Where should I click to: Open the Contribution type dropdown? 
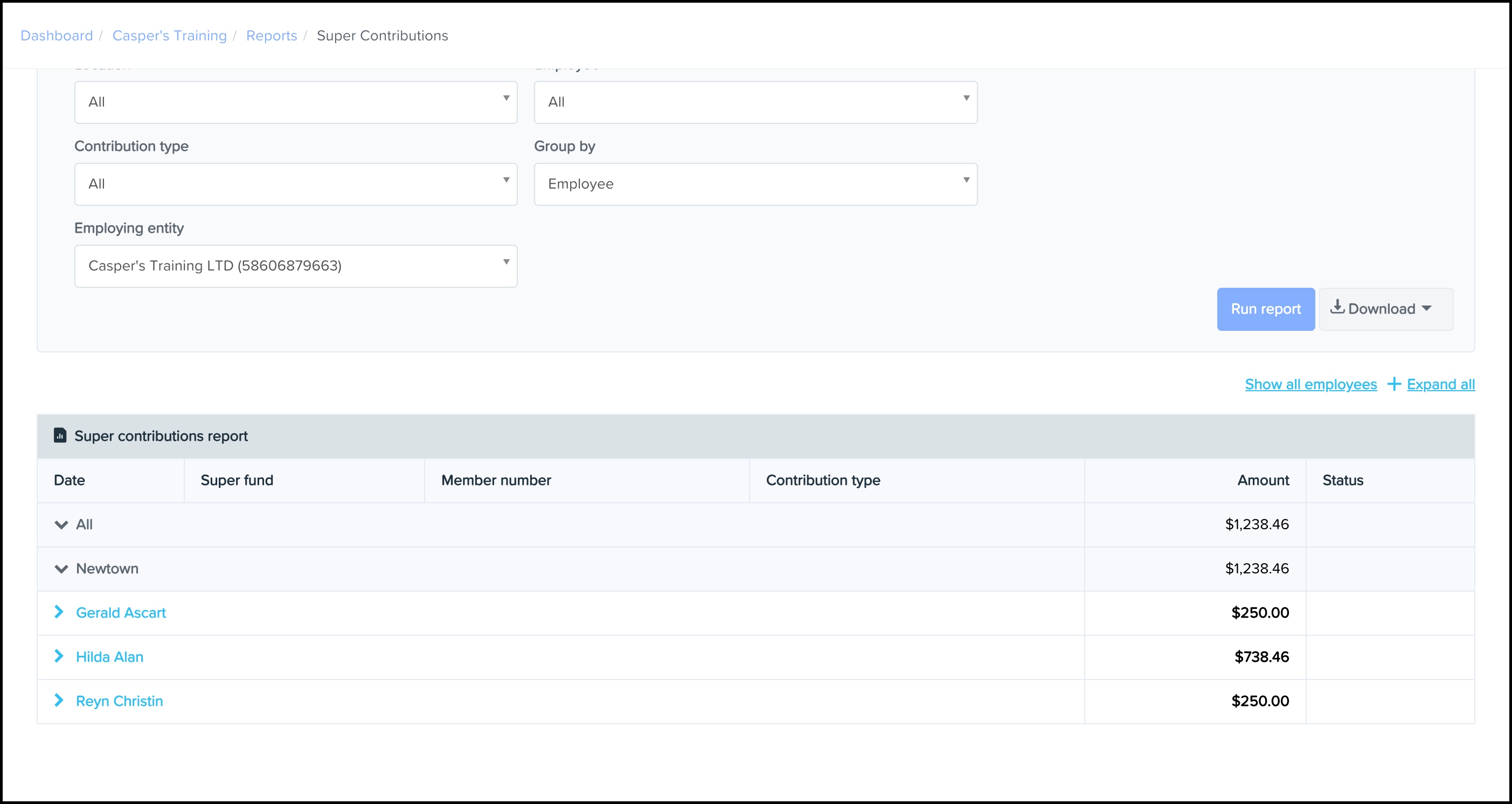click(x=296, y=184)
